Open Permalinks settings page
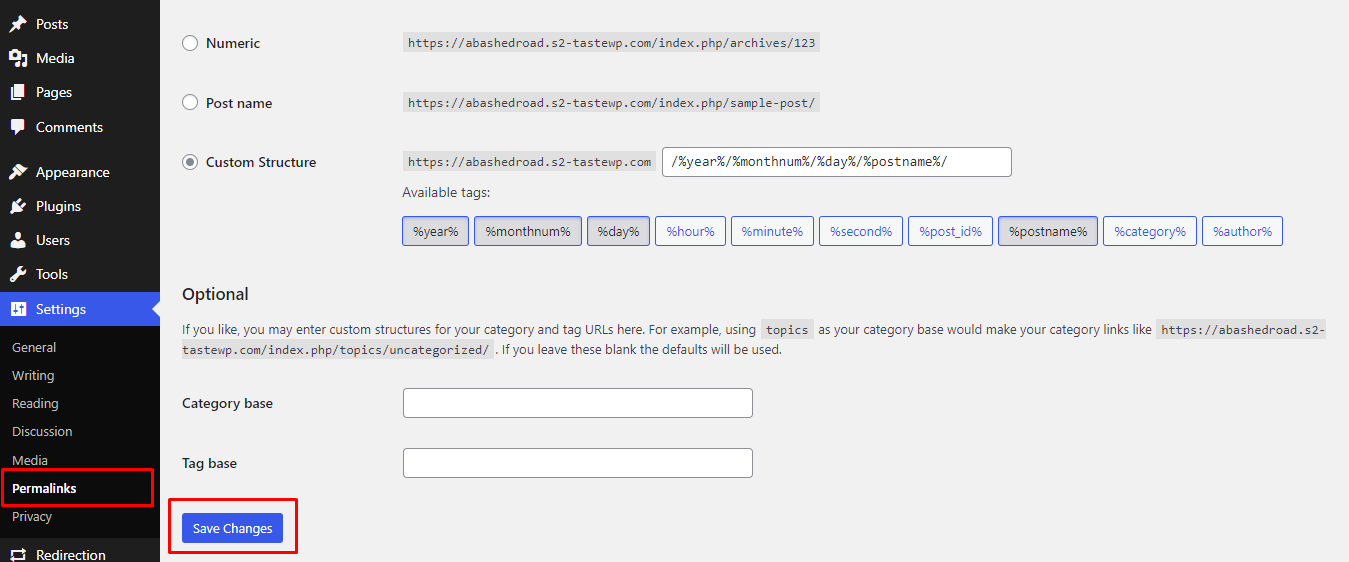Image resolution: width=1349 pixels, height=562 pixels. 44,488
